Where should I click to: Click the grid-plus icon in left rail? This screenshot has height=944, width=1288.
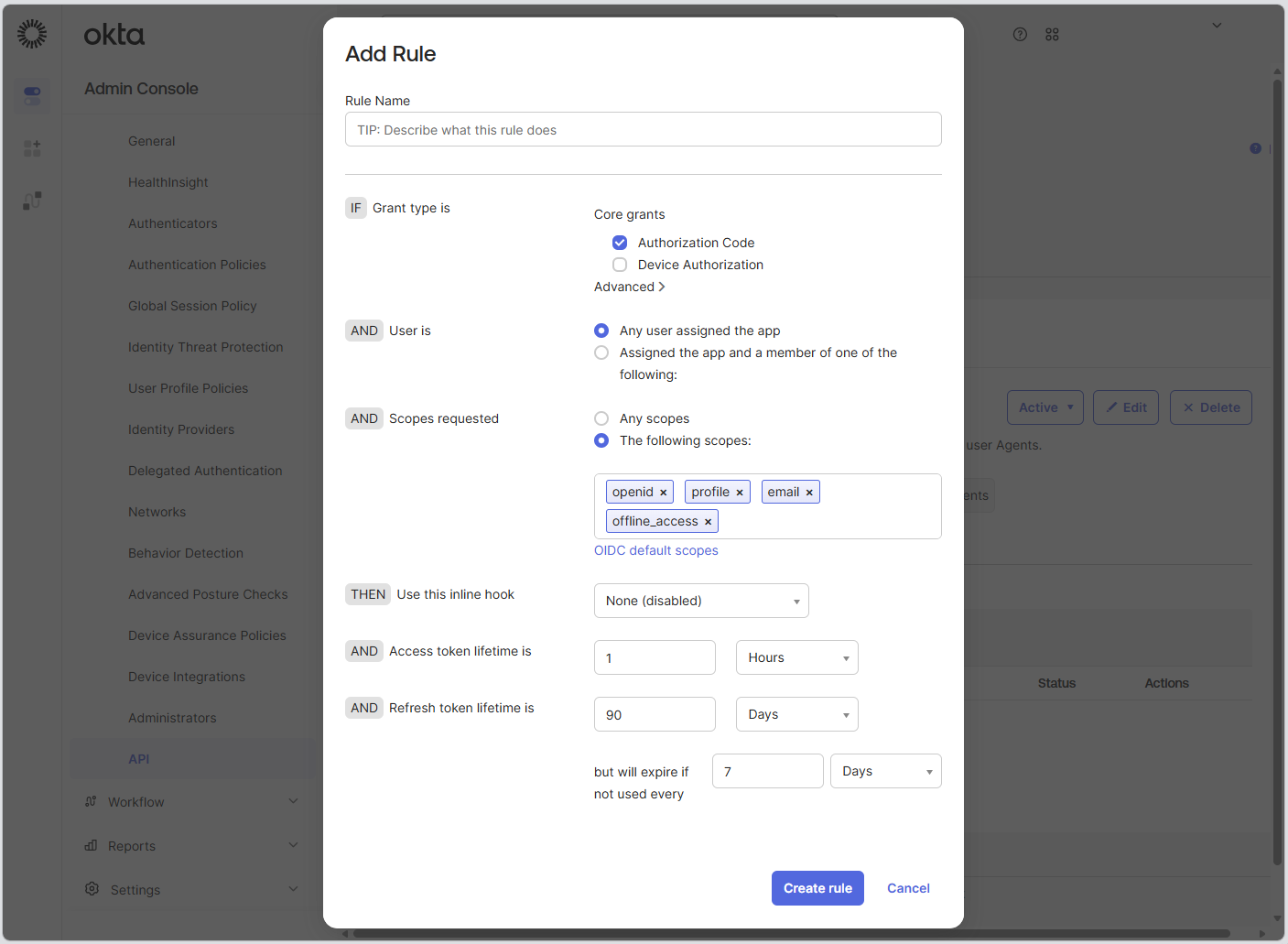(x=32, y=148)
